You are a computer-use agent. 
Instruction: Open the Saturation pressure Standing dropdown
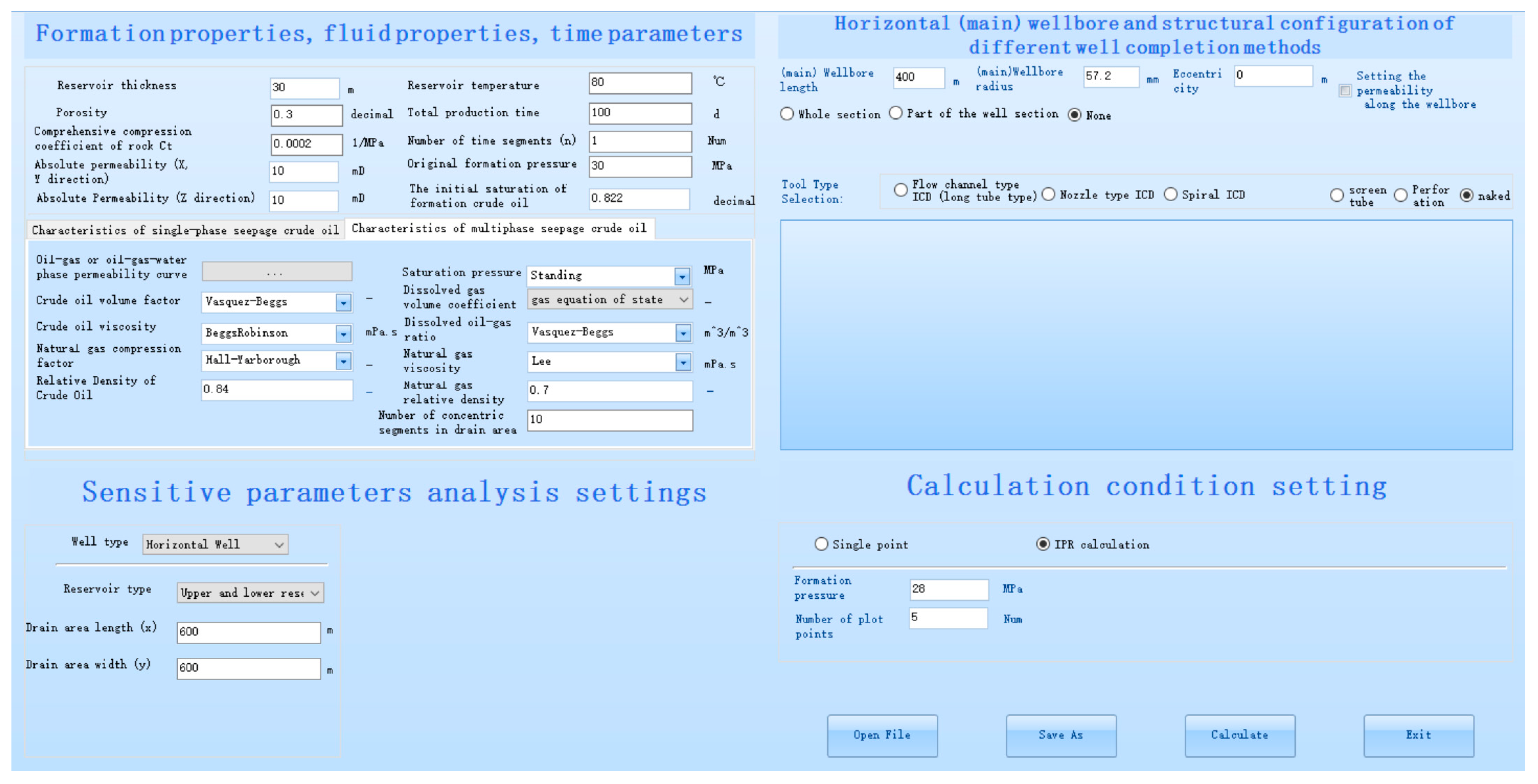pyautogui.click(x=682, y=276)
